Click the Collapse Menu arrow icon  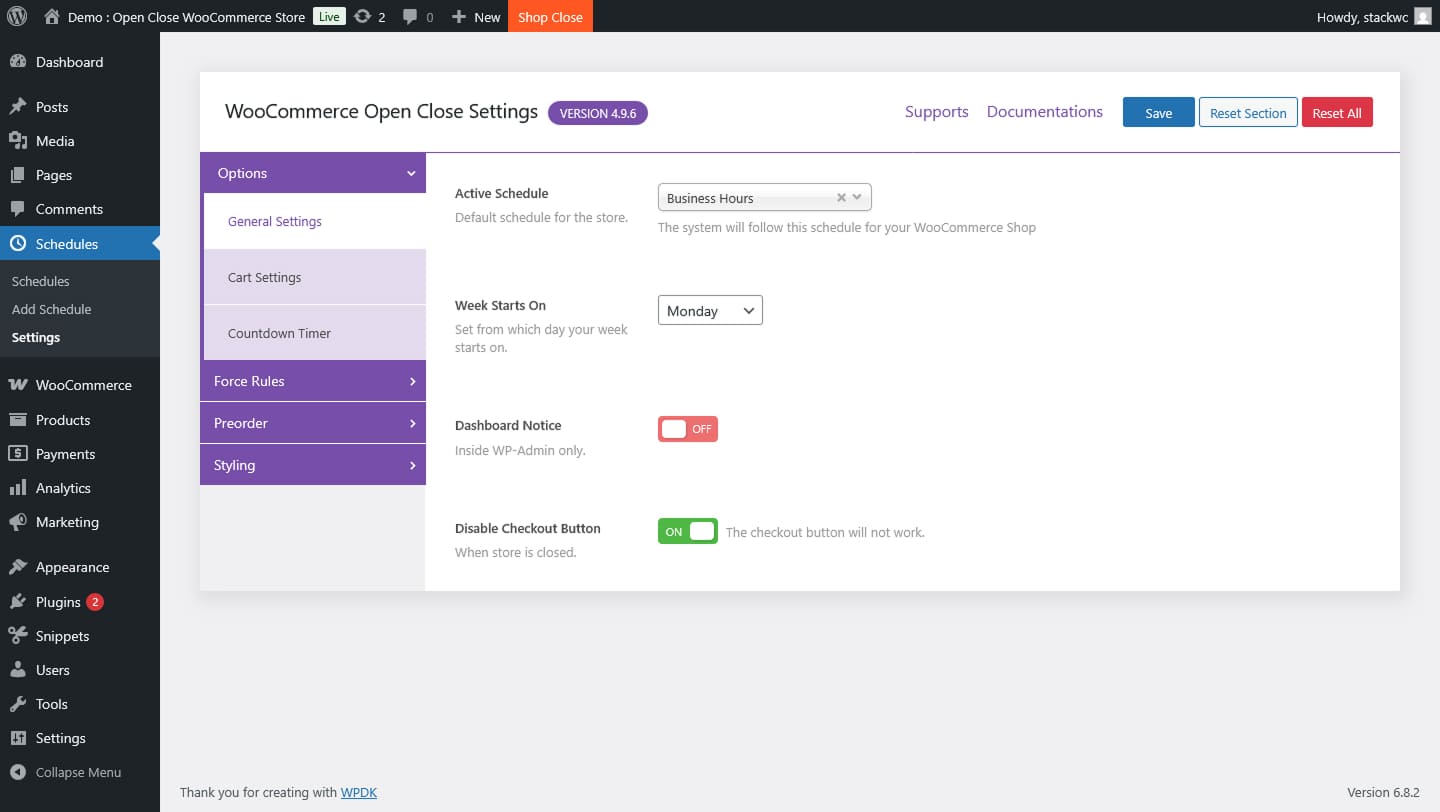[x=17, y=772]
